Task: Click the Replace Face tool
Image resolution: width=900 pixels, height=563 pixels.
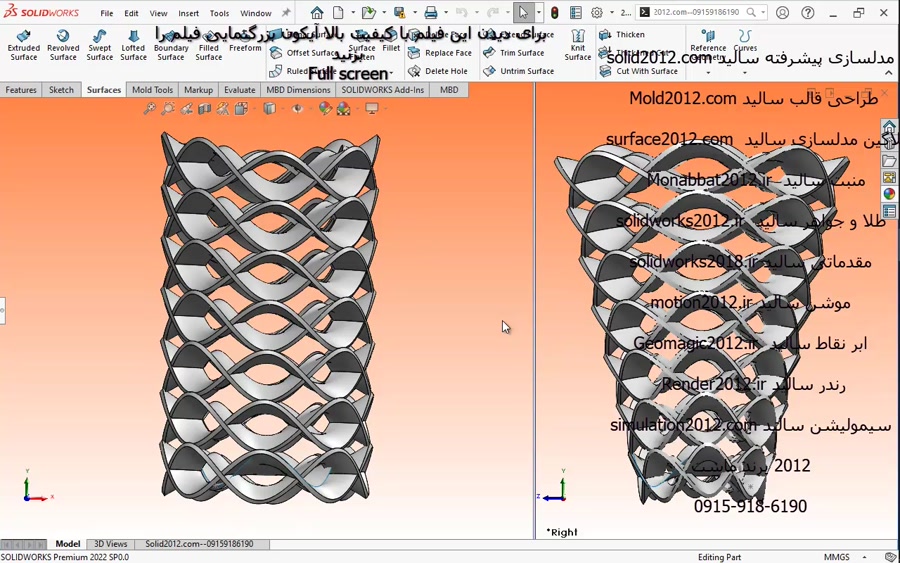Action: [440, 53]
